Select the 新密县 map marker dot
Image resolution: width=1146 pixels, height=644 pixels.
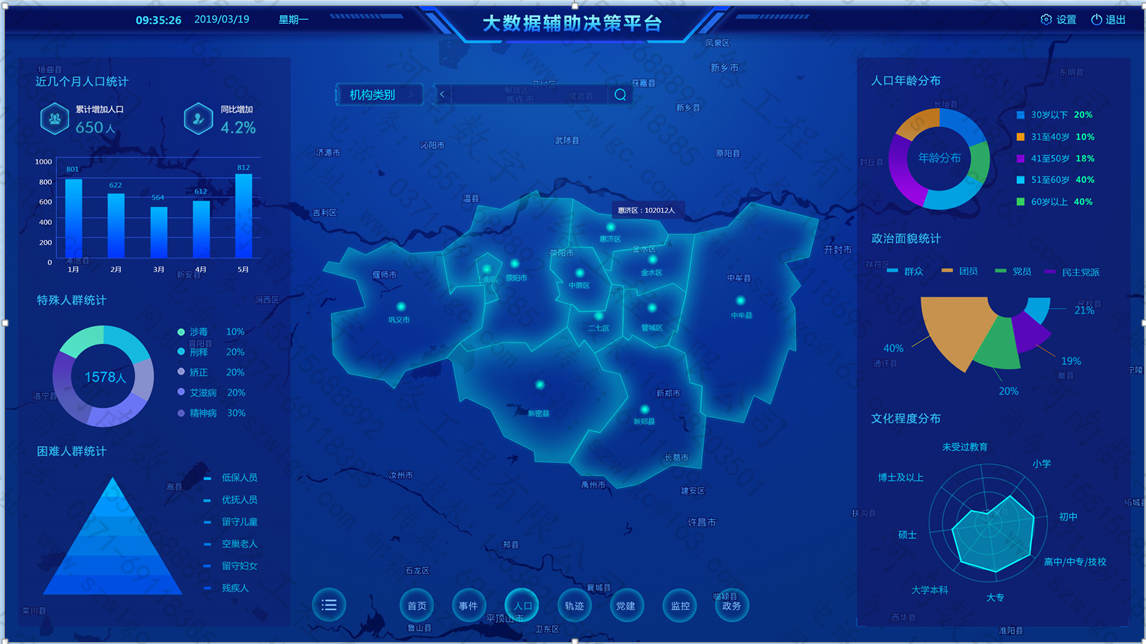click(540, 385)
